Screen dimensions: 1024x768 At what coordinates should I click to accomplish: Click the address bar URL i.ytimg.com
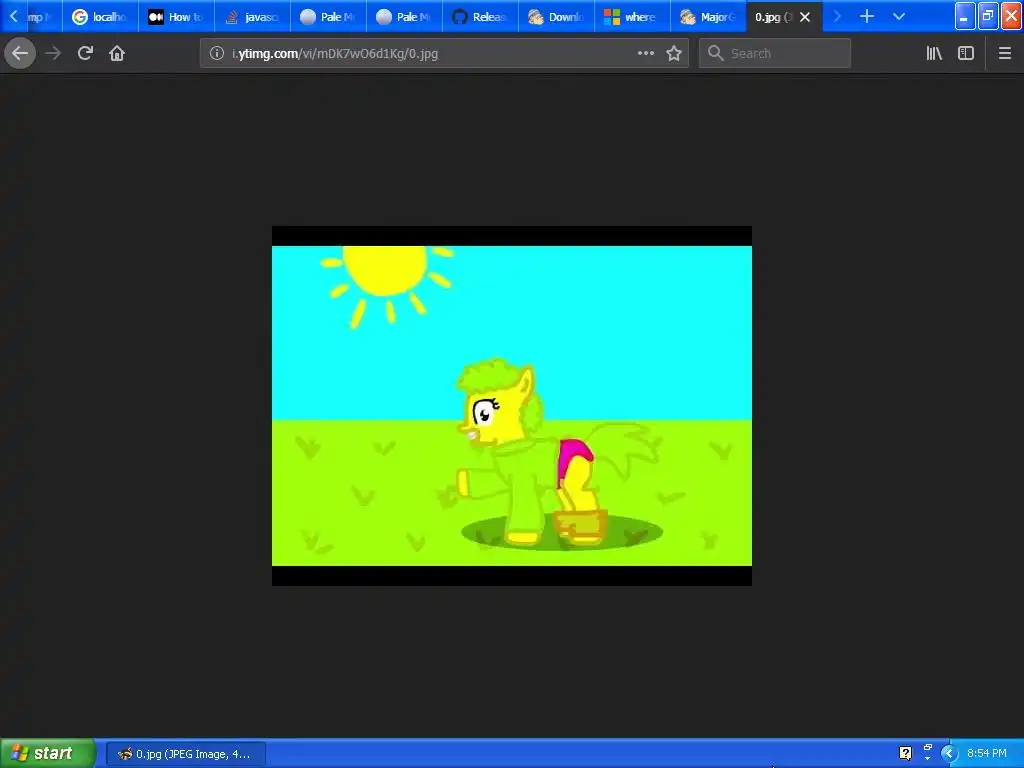coord(335,54)
